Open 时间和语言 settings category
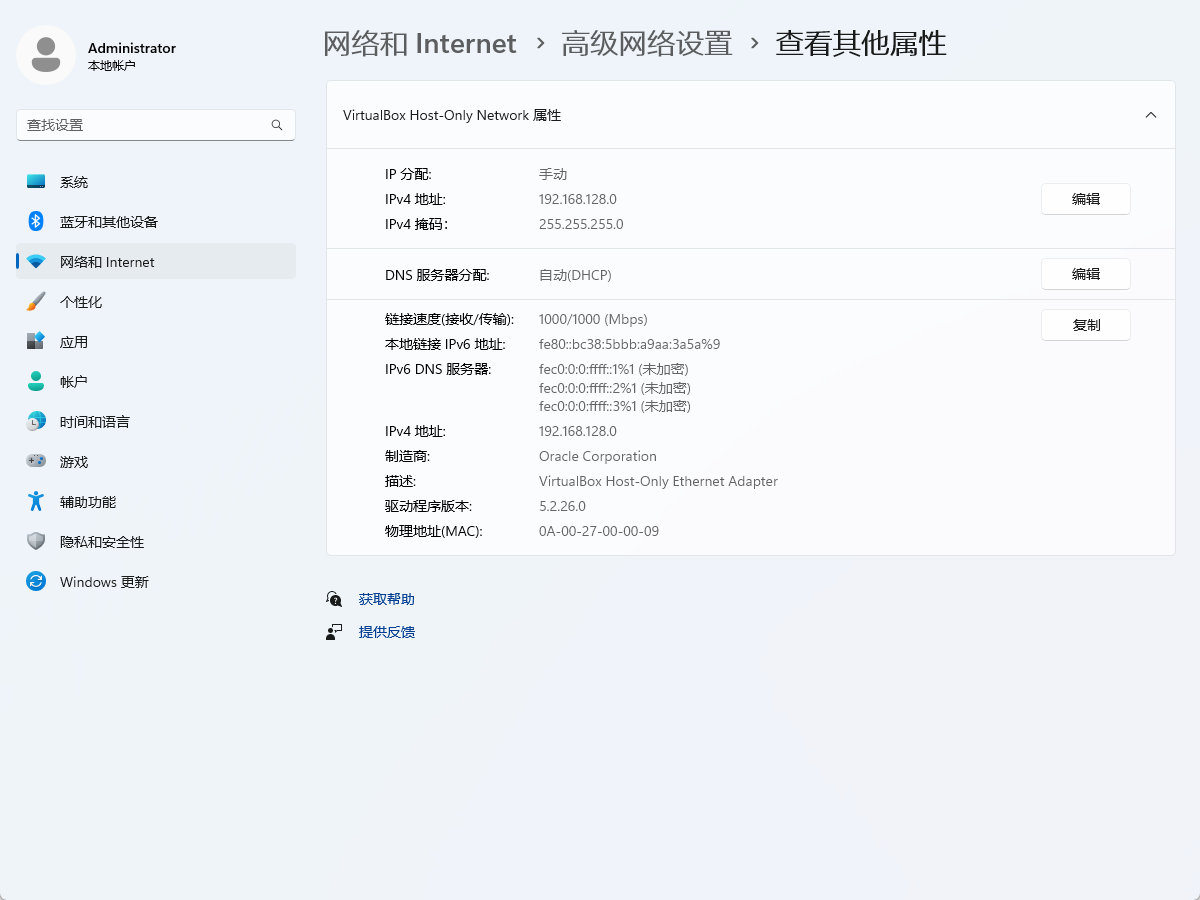 [x=156, y=422]
